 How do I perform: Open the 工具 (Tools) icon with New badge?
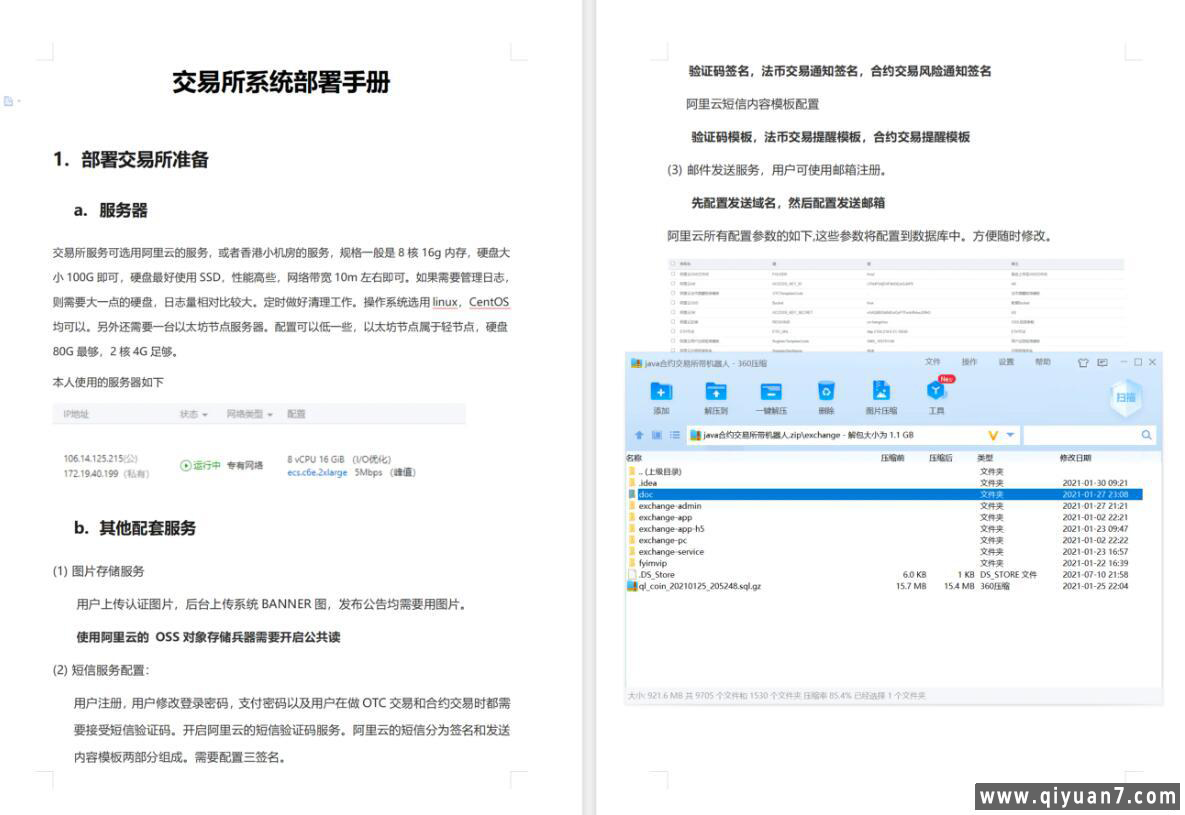pos(936,391)
